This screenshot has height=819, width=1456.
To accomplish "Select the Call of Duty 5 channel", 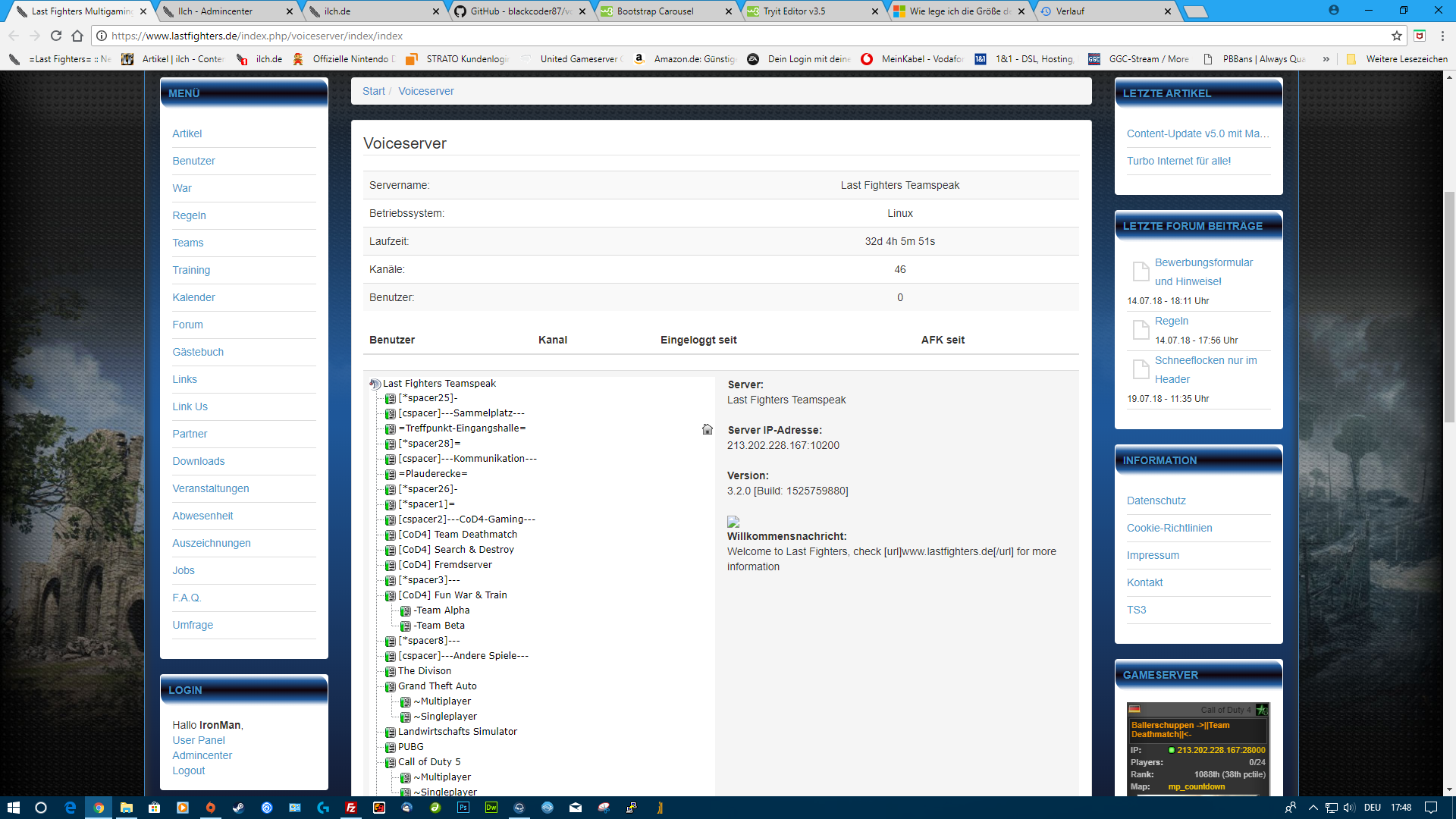I will [428, 762].
